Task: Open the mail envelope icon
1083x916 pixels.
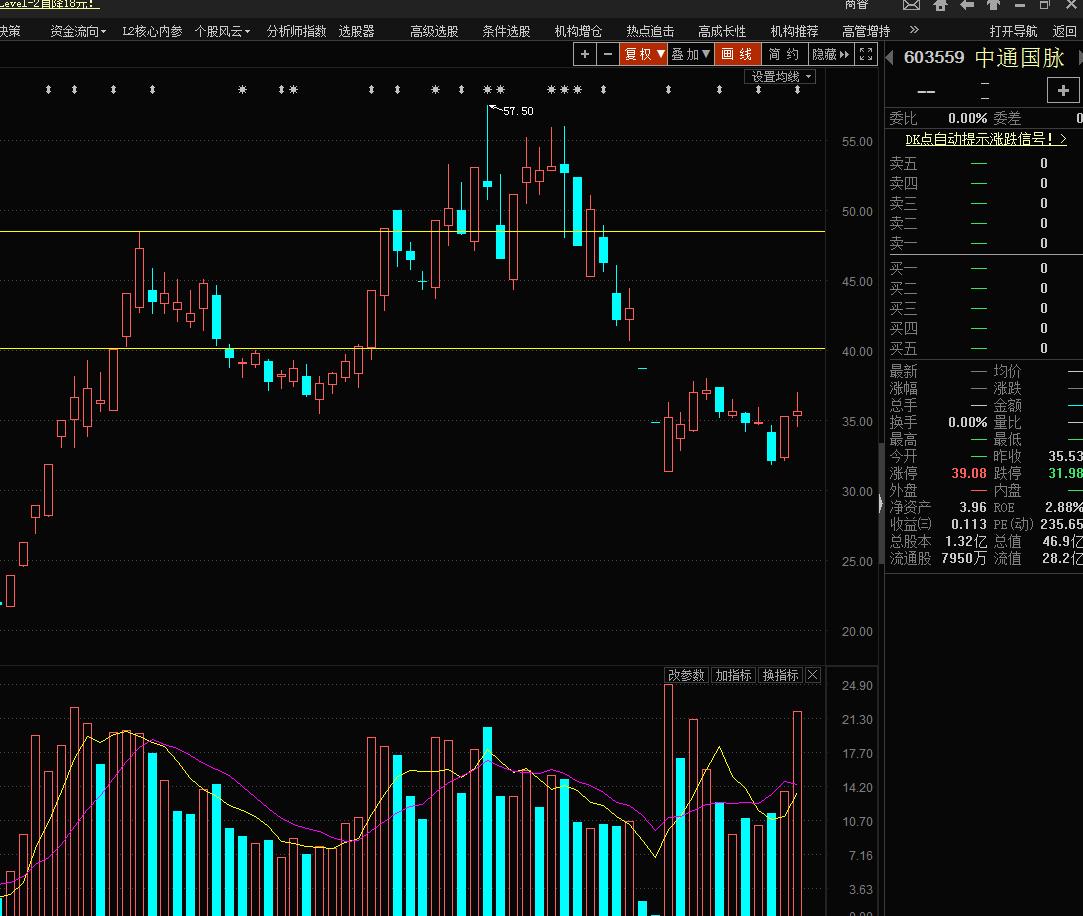Action: click(911, 6)
